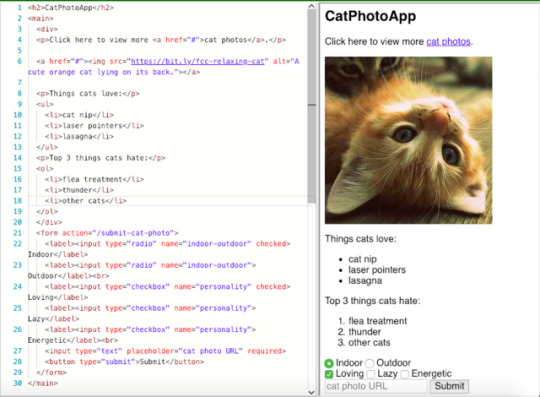Click 'other cats' numbered item in preview
The width and height of the screenshot is (540, 397).
pyautogui.click(x=369, y=343)
